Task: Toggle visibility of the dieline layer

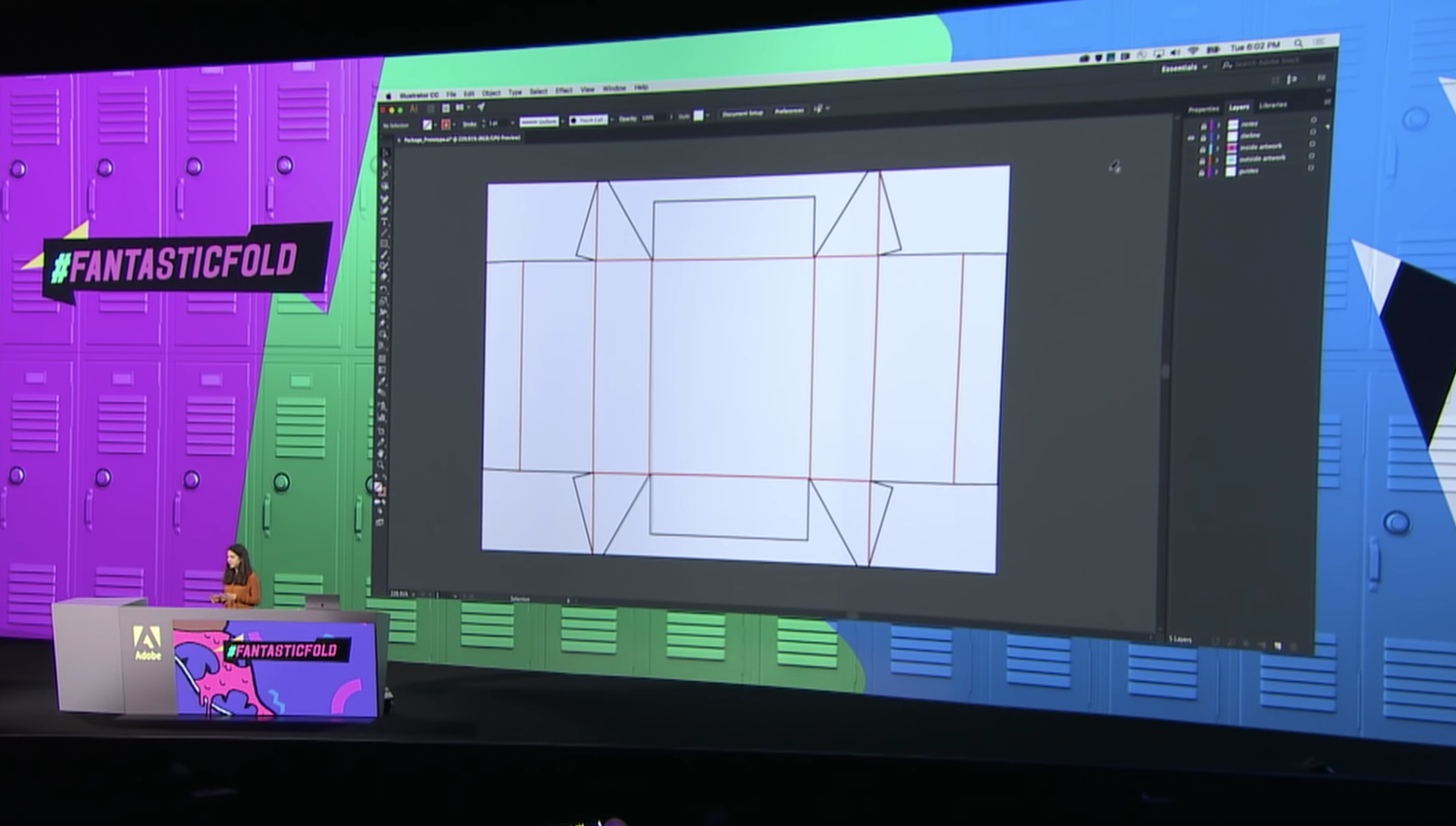Action: pyautogui.click(x=1191, y=138)
